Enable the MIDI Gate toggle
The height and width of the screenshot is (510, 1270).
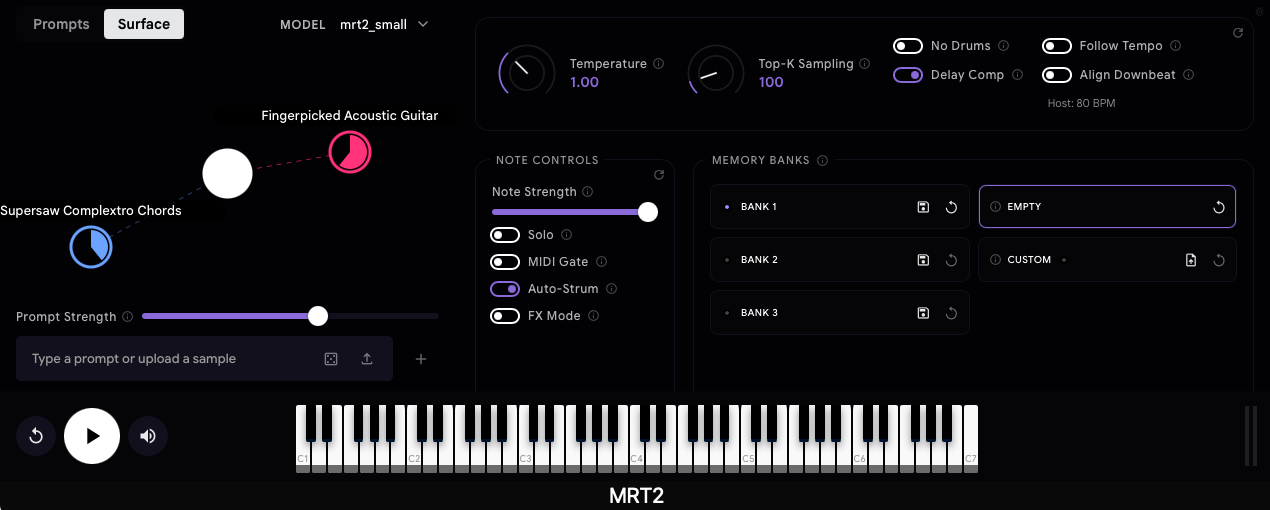[505, 262]
